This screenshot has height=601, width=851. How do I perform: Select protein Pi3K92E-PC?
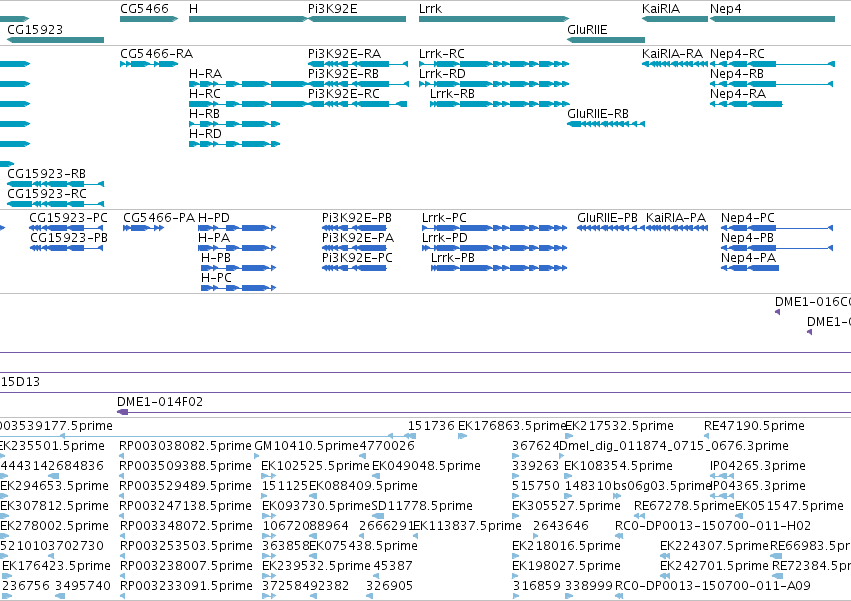pyautogui.click(x=354, y=268)
